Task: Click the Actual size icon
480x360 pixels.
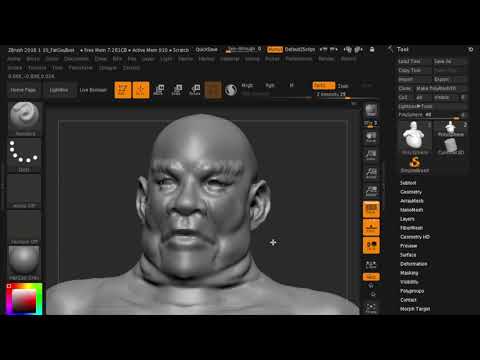Action: point(371,173)
